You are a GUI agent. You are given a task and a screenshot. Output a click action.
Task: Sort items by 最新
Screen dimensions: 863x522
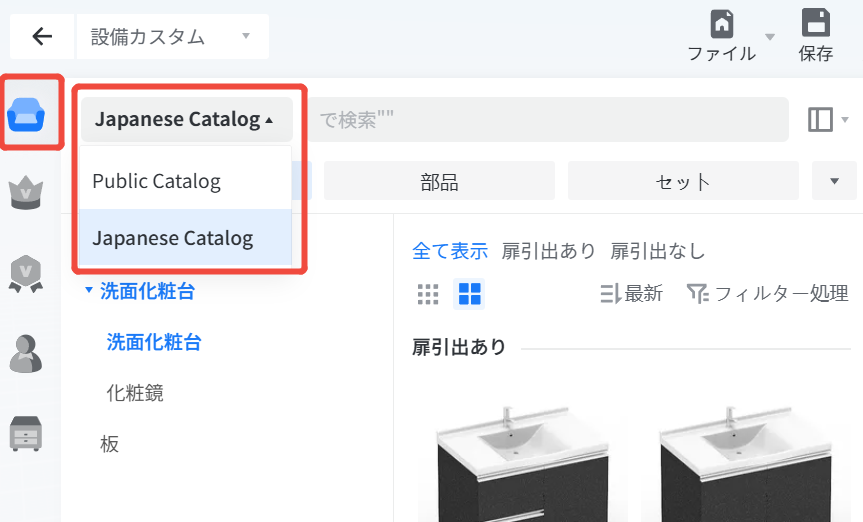coord(631,293)
